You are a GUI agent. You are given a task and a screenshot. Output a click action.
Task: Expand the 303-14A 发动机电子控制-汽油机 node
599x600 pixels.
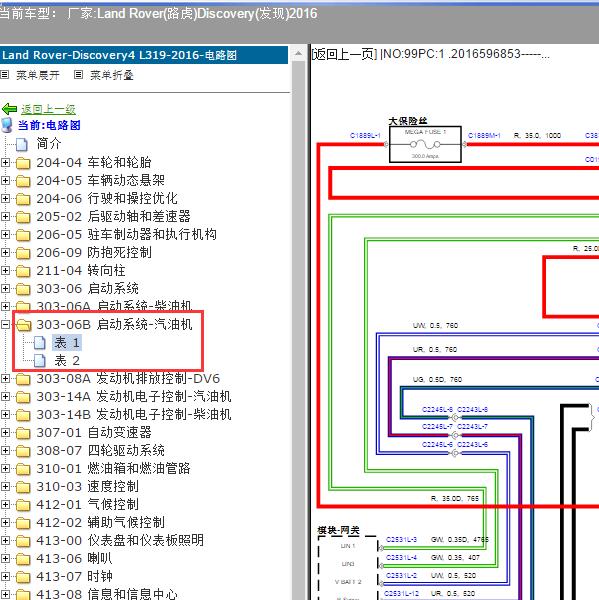click(5, 396)
